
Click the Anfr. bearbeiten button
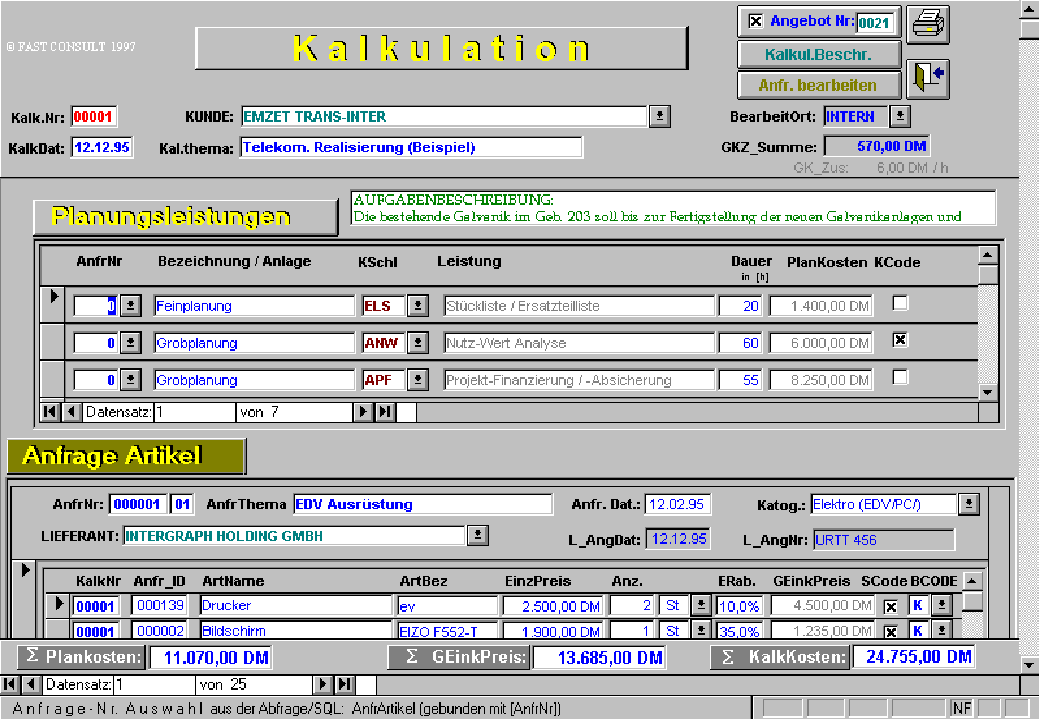point(818,85)
